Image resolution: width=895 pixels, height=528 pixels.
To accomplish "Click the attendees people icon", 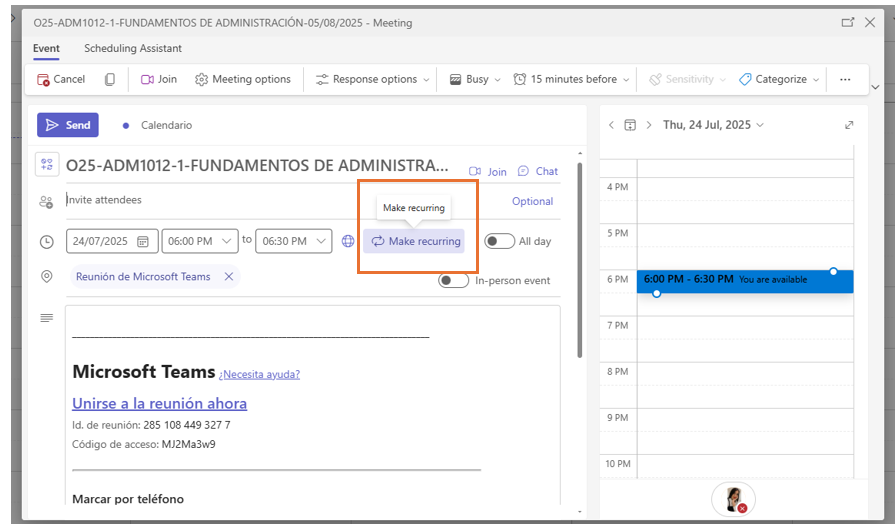I will point(46,201).
